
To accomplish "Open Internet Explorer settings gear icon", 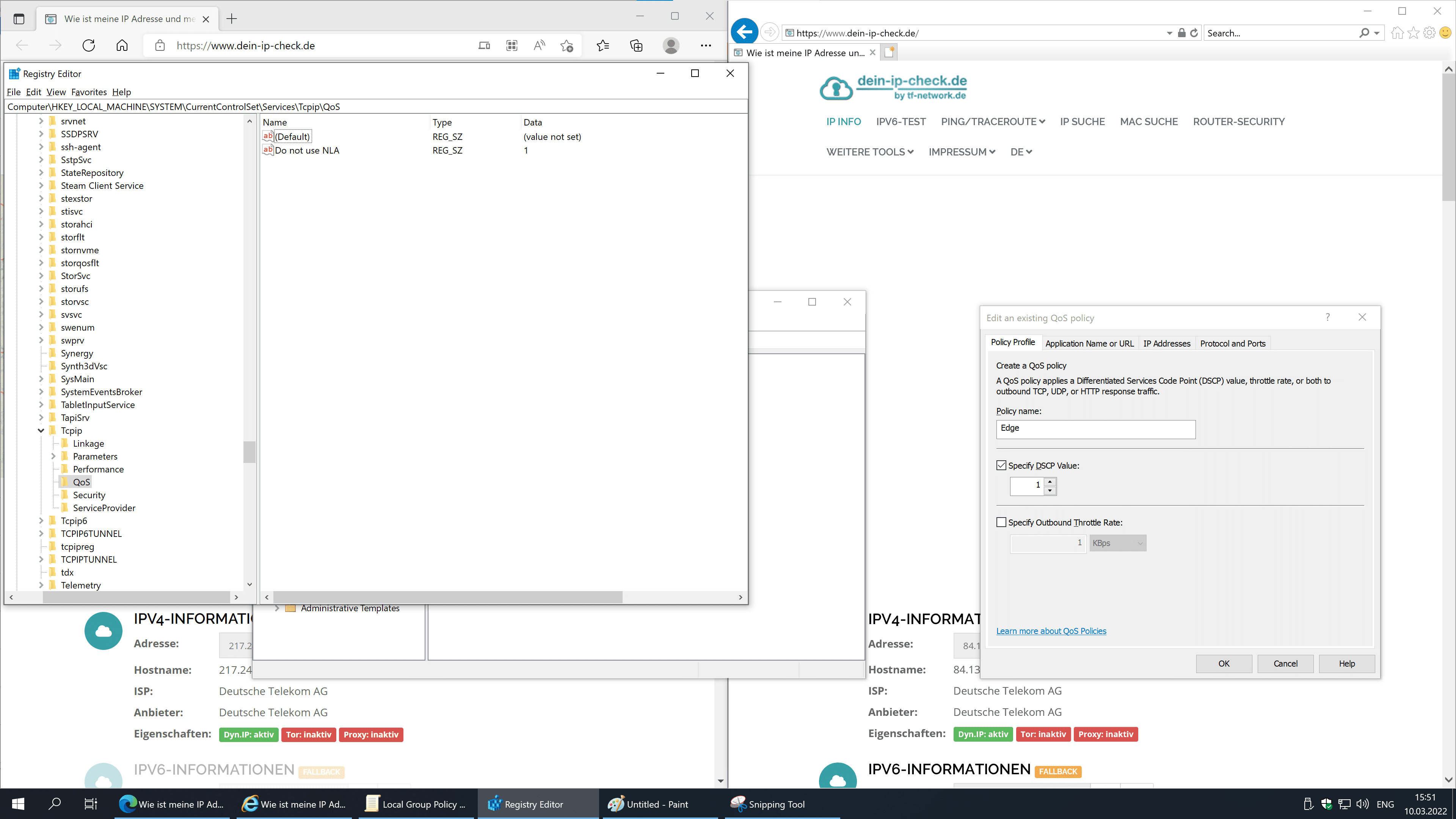I will point(1429,33).
